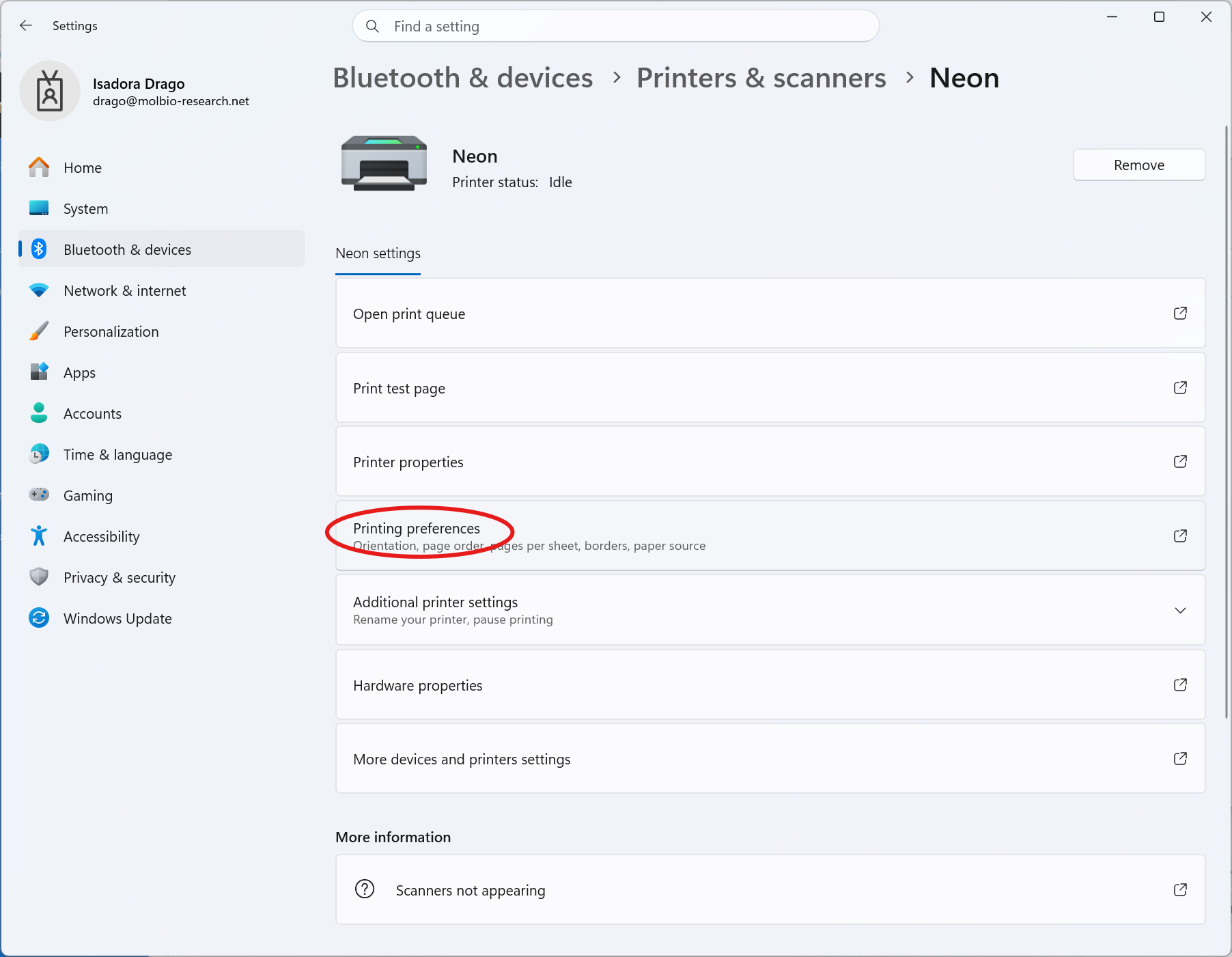Close the Settings window
The height and width of the screenshot is (957, 1232).
tap(1207, 17)
